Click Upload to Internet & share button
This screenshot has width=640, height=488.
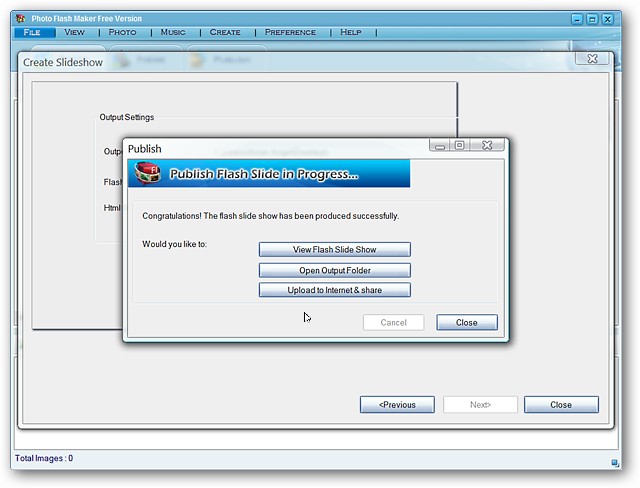click(335, 290)
